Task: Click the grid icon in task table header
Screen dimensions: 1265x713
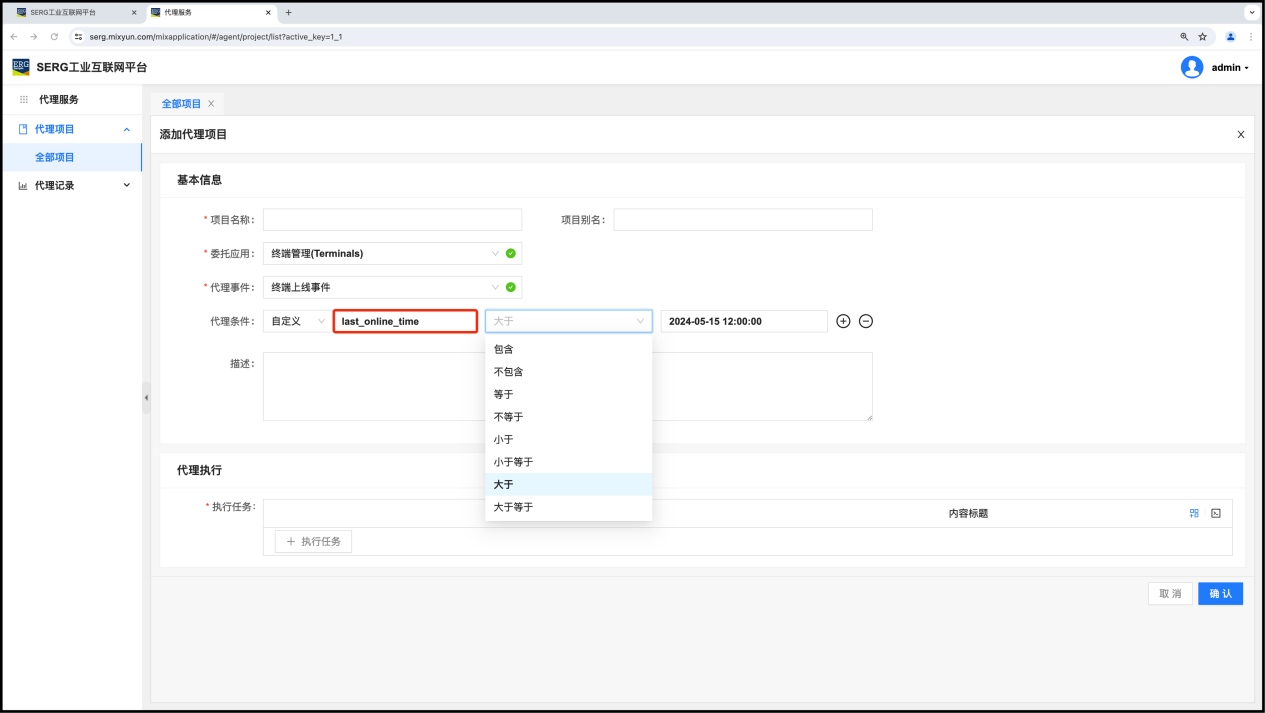Action: tap(1194, 513)
